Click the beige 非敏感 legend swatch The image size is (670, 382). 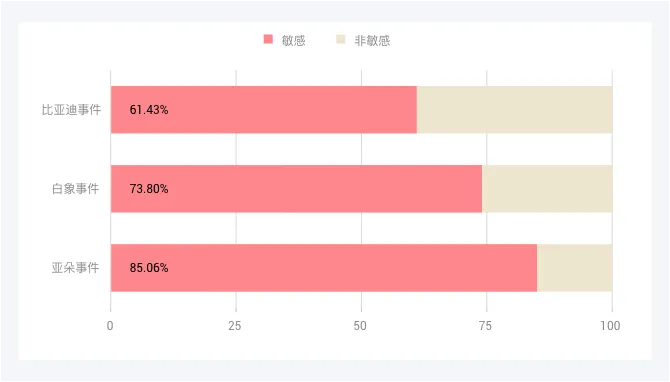coord(341,39)
